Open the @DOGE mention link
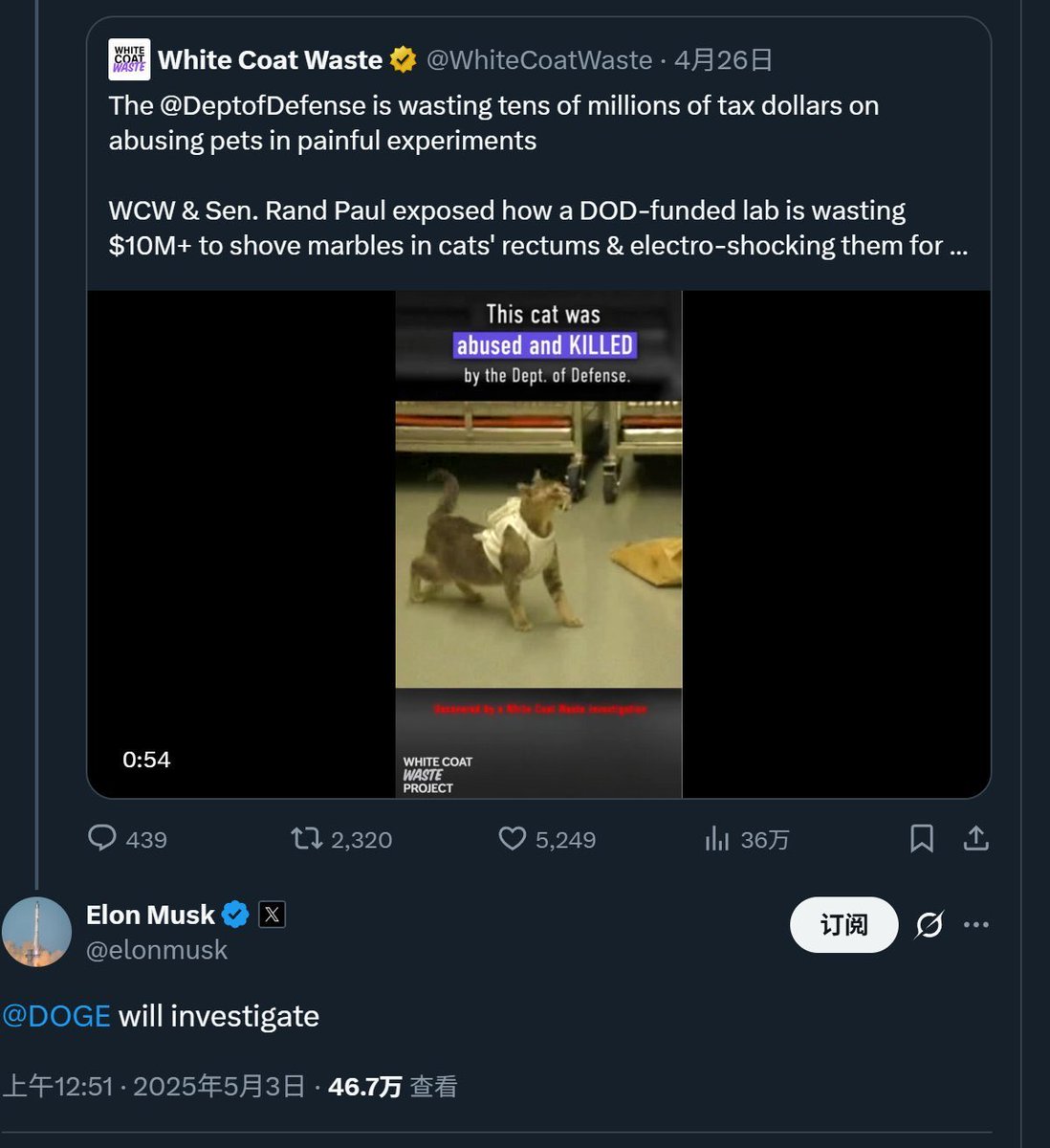The image size is (1050, 1148). coord(56,1015)
